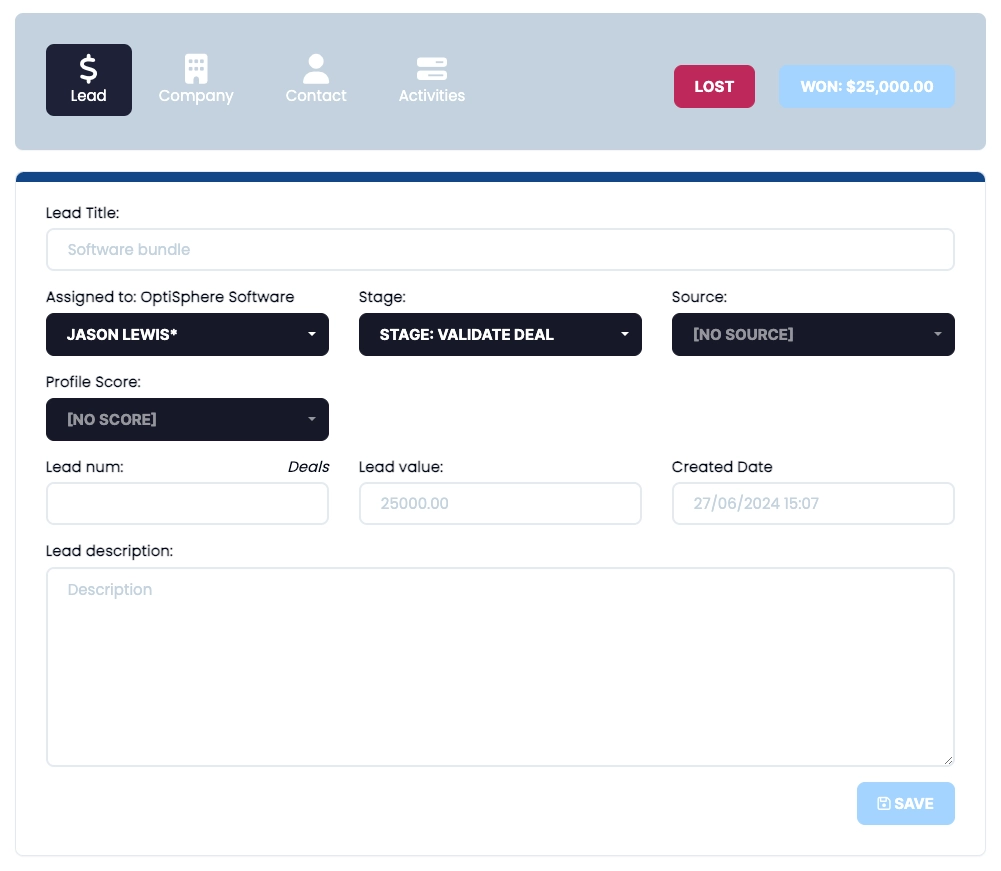Open the Jason Lewis assignee dropdown

pos(187,335)
